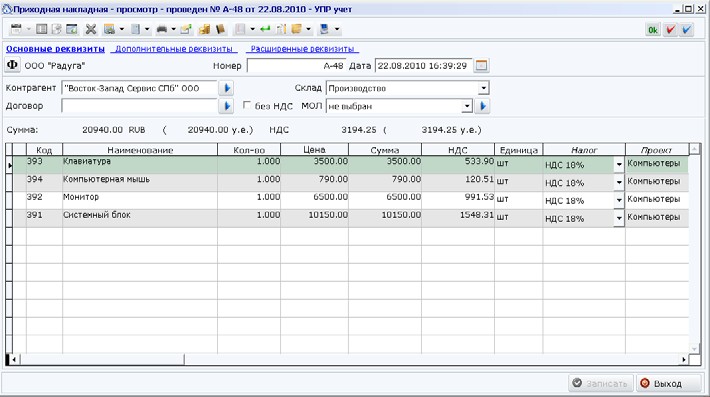The height and width of the screenshot is (397, 710).
Task: Click into the Договор input field
Action: click(139, 106)
